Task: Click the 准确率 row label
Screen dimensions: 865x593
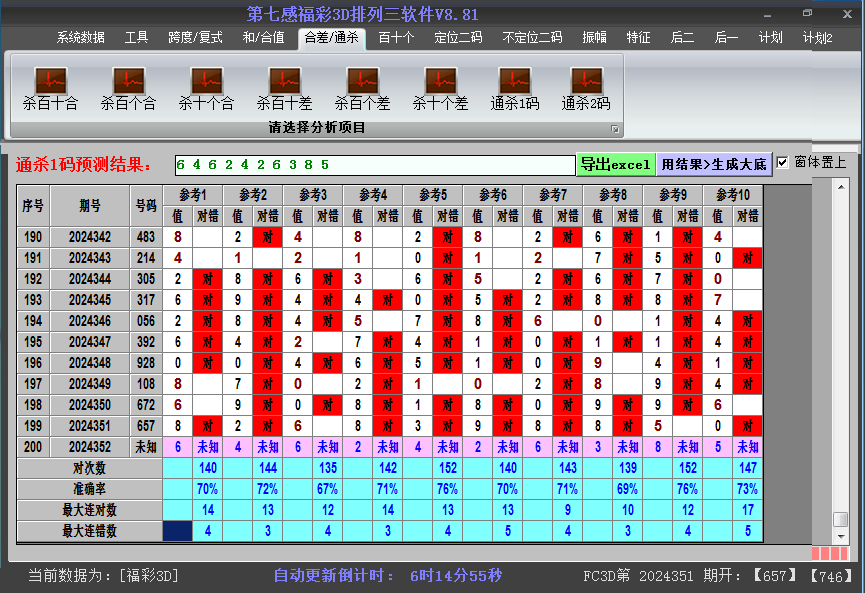Action: [89, 489]
